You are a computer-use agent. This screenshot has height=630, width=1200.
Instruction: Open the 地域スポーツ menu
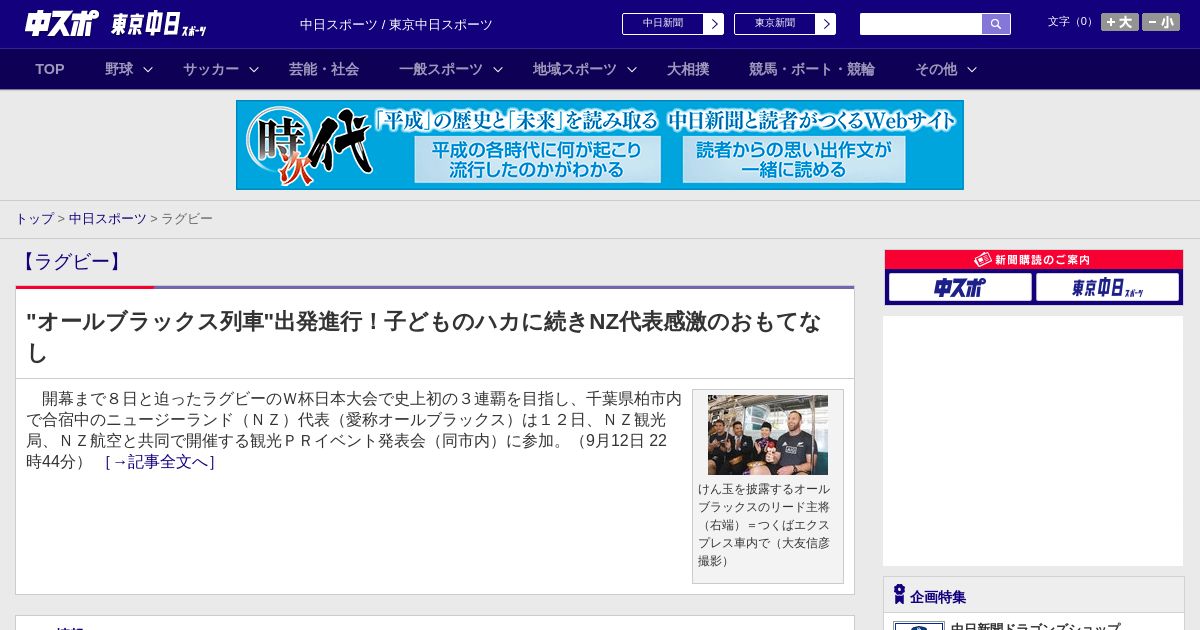click(575, 69)
